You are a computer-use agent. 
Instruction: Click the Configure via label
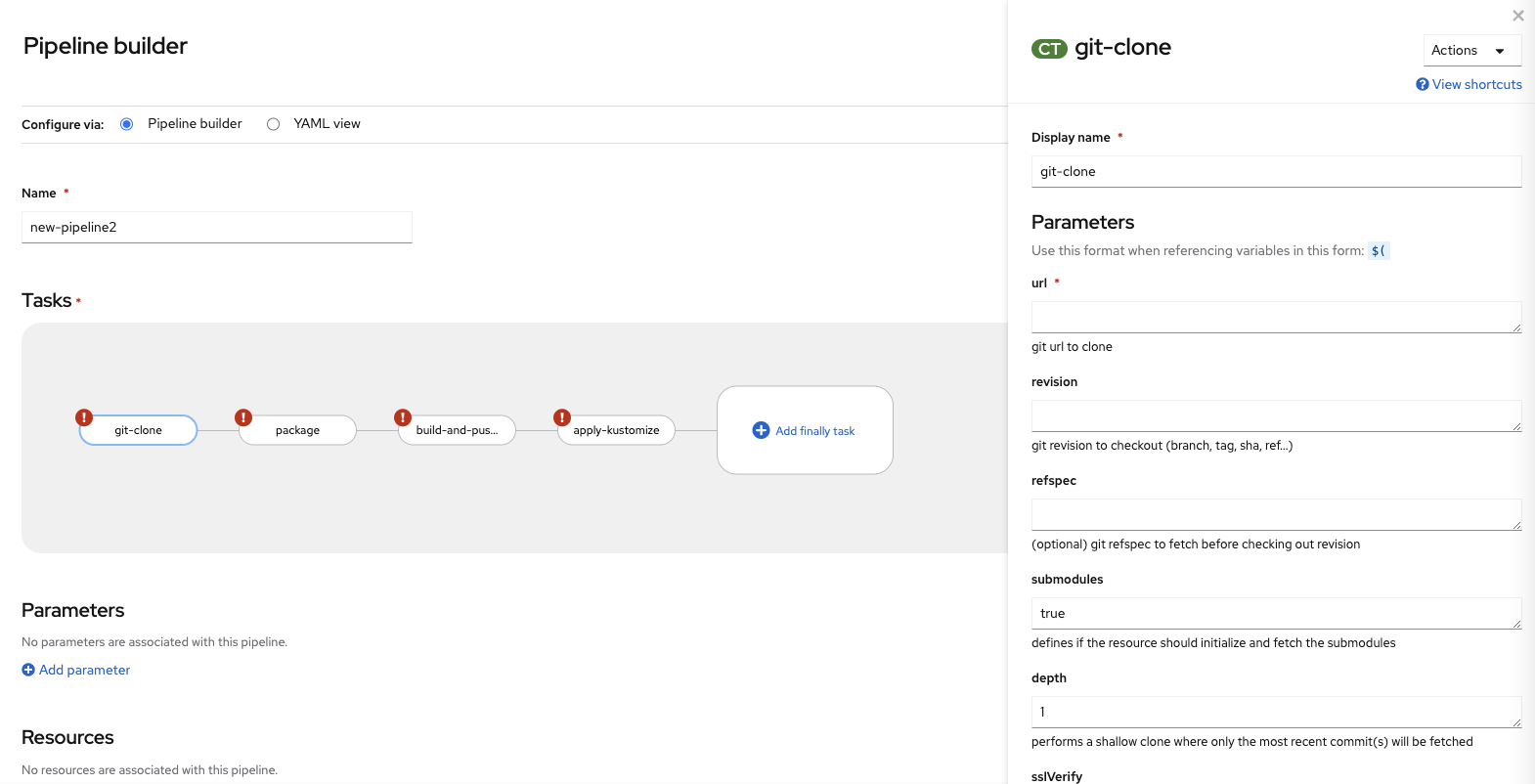point(63,124)
